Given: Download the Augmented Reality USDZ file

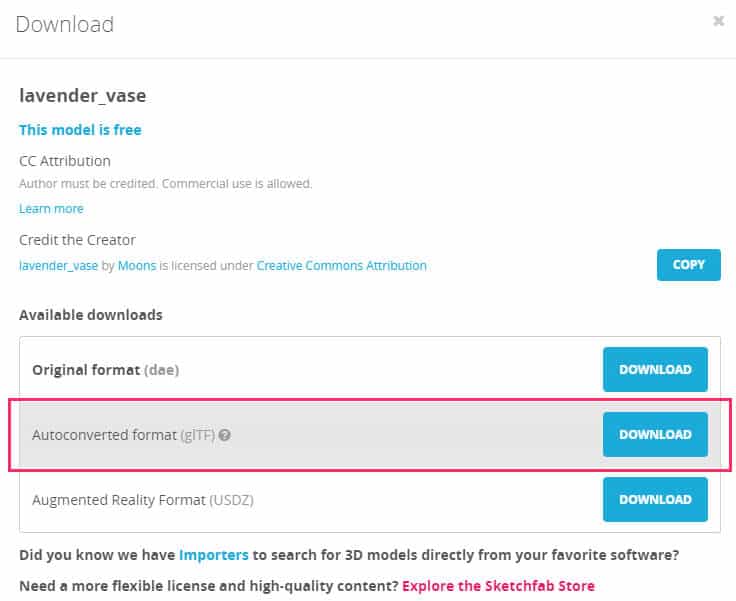Looking at the screenshot, I should click(x=655, y=499).
